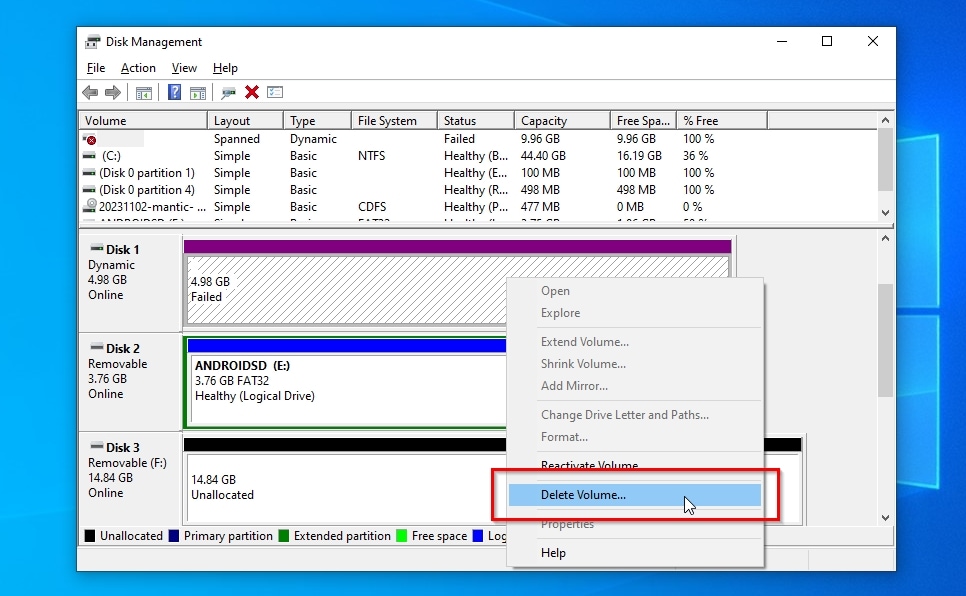Open the View menu
The image size is (966, 596).
tap(184, 68)
